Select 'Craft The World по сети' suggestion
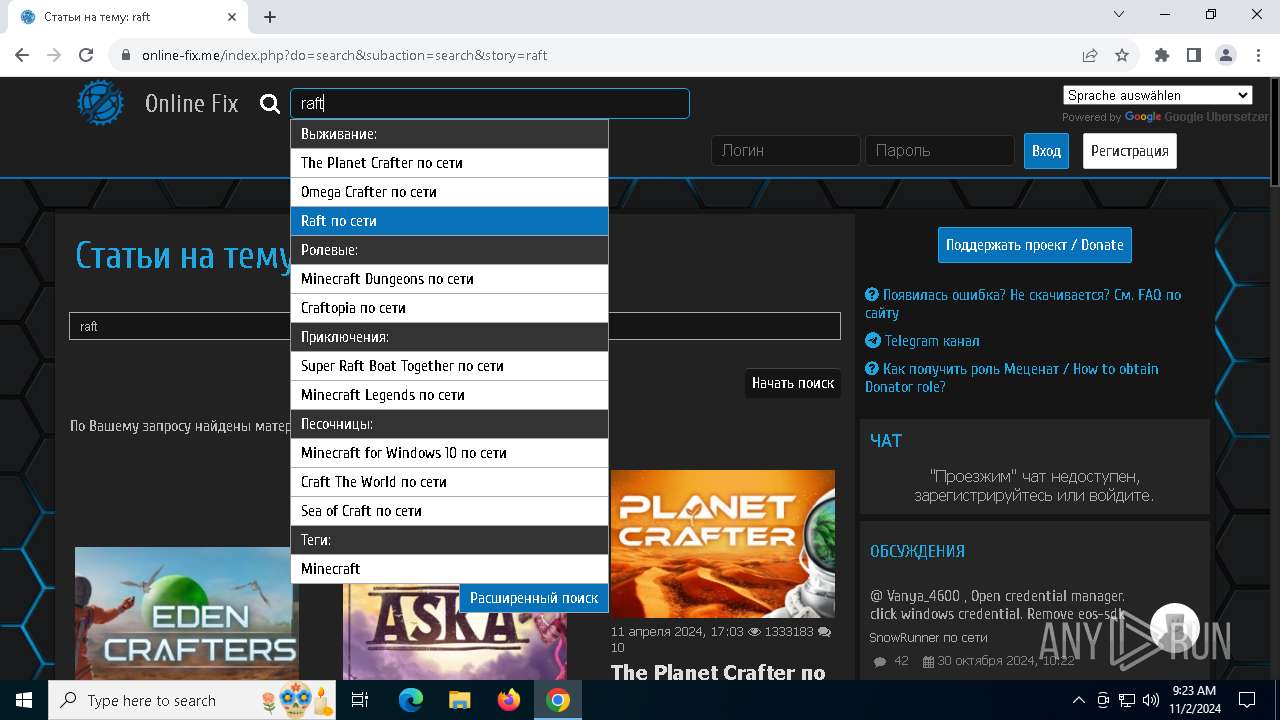The height and width of the screenshot is (720, 1280). (x=449, y=482)
